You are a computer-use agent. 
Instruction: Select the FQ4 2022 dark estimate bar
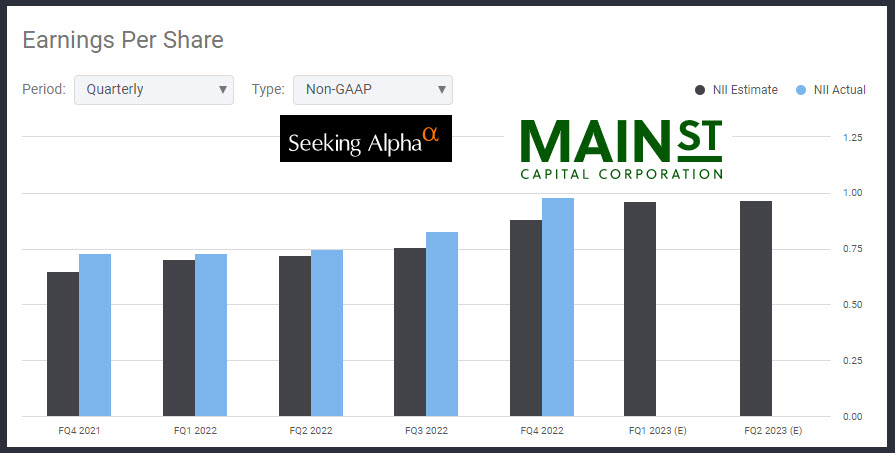click(x=526, y=317)
